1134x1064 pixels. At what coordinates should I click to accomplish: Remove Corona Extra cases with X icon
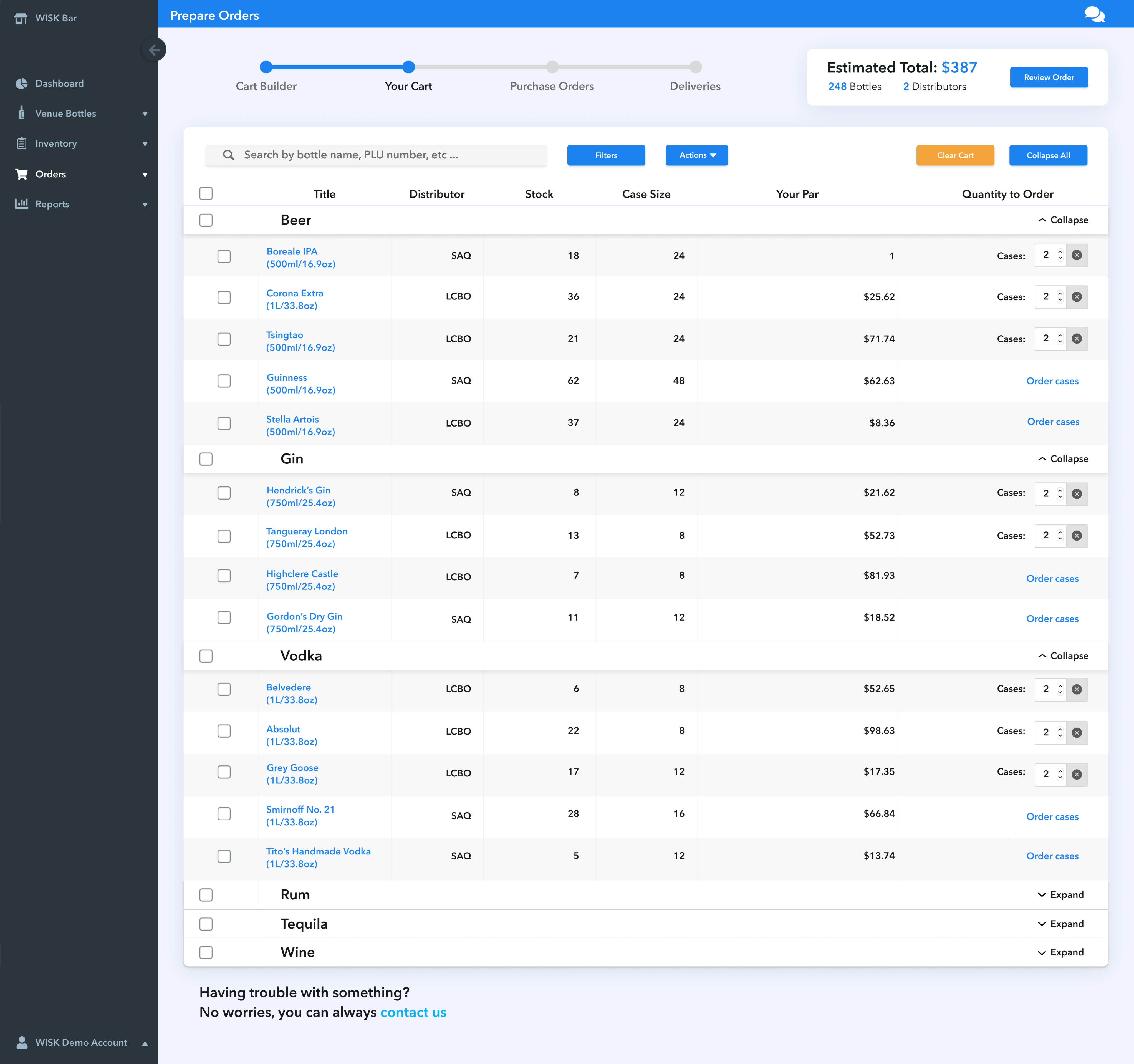[x=1076, y=297]
